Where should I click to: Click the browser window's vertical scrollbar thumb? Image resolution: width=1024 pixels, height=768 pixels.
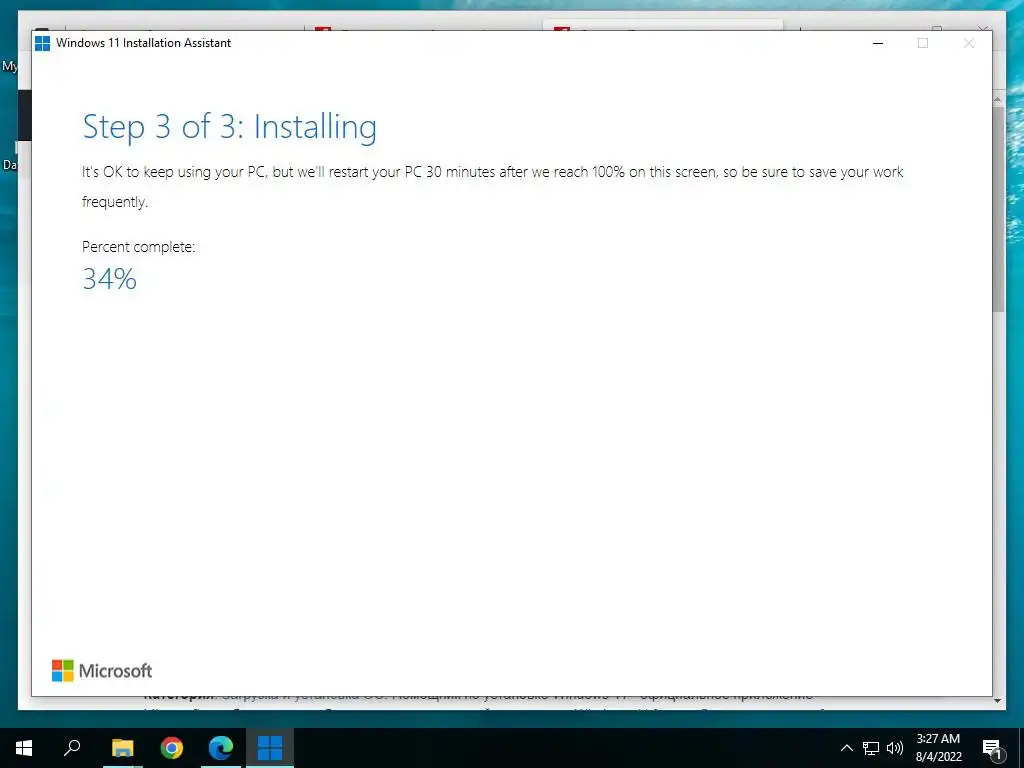click(x=999, y=209)
